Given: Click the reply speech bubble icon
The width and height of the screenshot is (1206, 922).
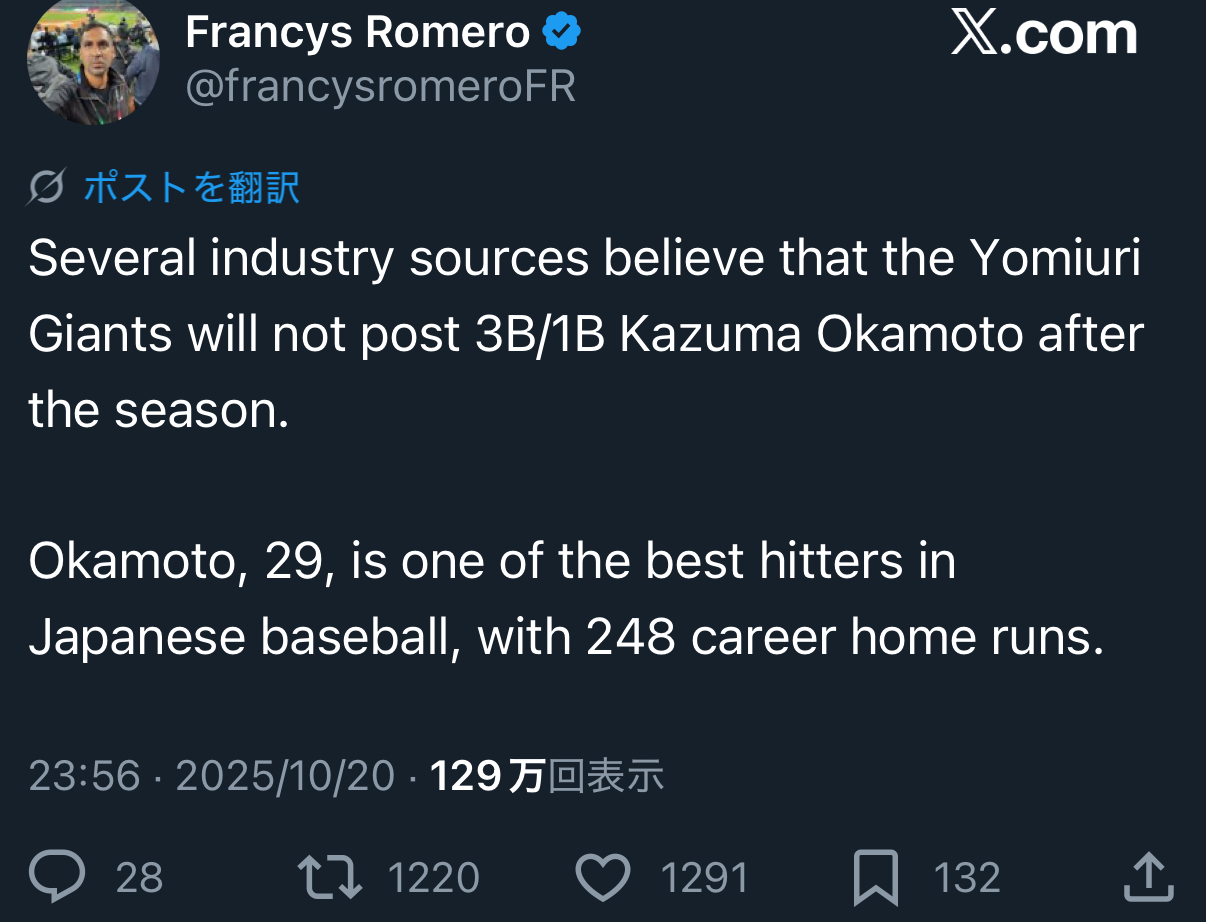Looking at the screenshot, I should pyautogui.click(x=57, y=877).
